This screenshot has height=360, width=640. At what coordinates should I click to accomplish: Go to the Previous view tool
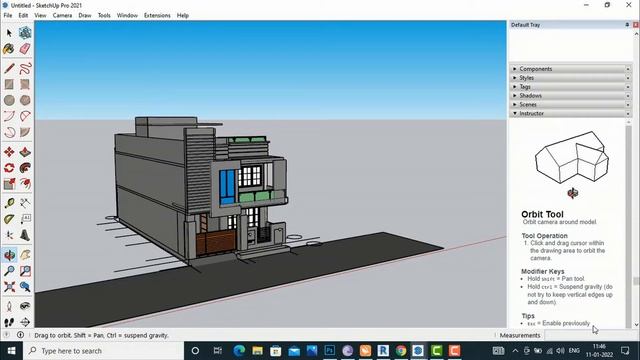pyautogui.click(x=25, y=287)
